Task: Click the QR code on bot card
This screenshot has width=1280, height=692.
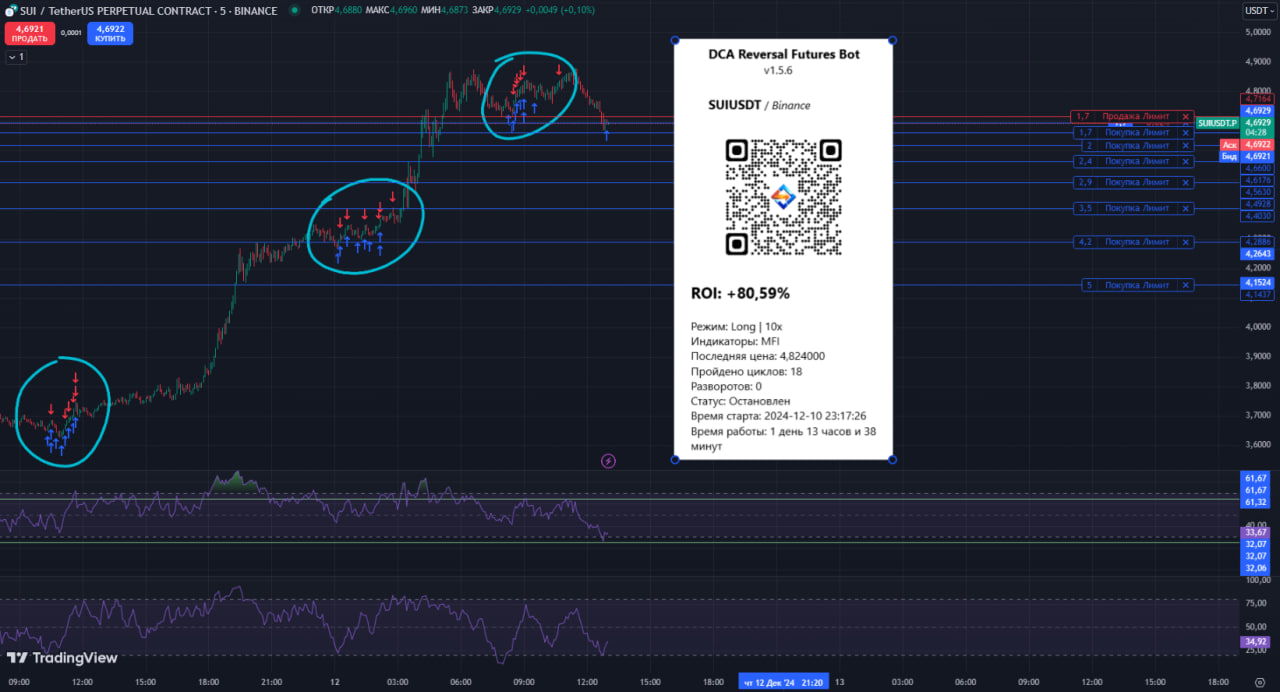Action: (783, 197)
